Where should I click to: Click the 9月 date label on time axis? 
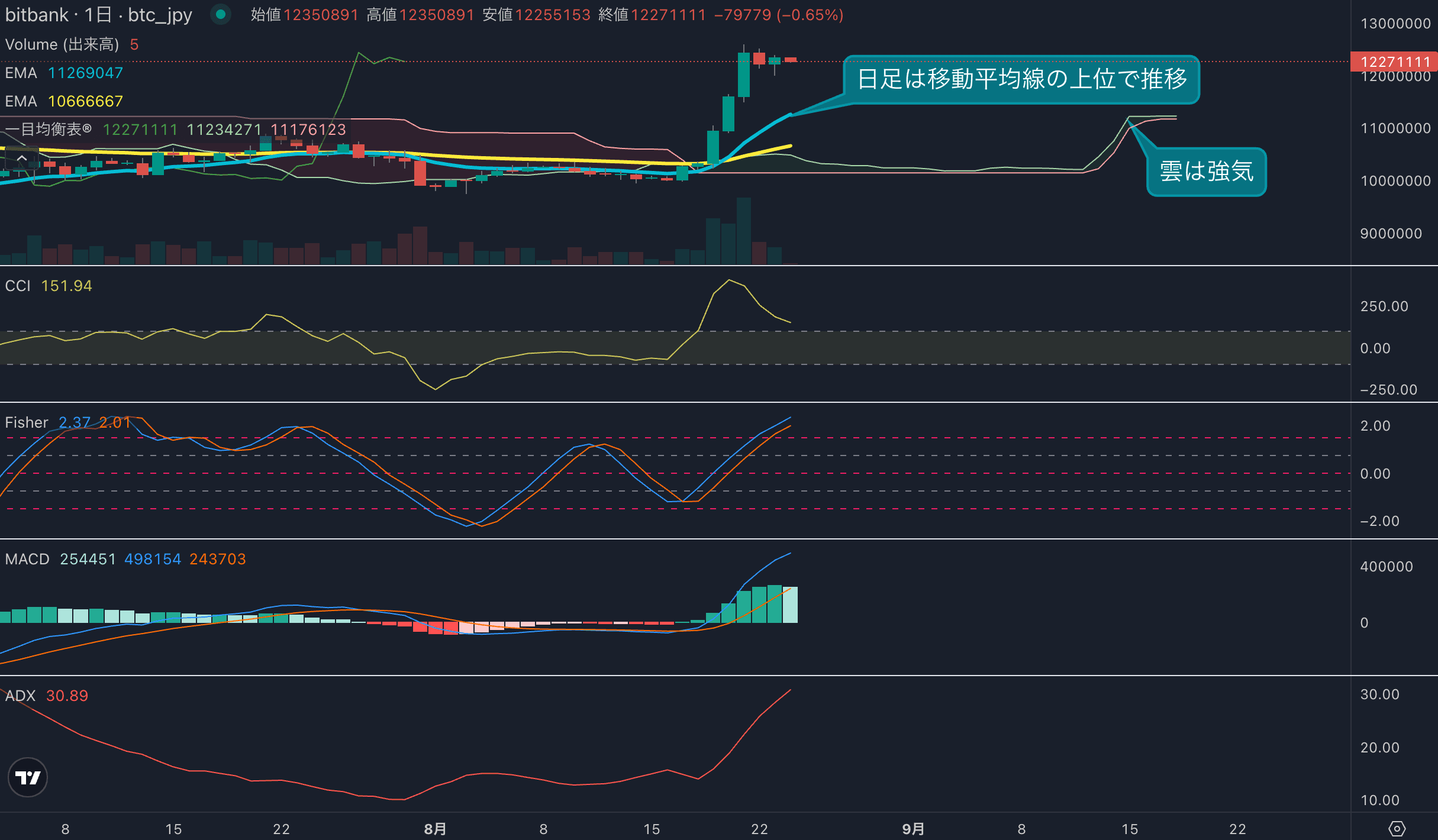coord(913,829)
